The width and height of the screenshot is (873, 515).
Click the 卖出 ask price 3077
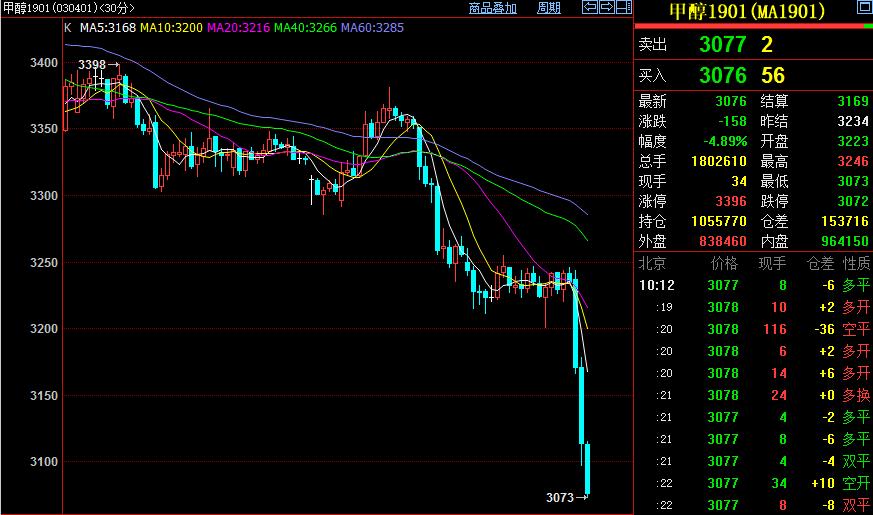(722, 45)
